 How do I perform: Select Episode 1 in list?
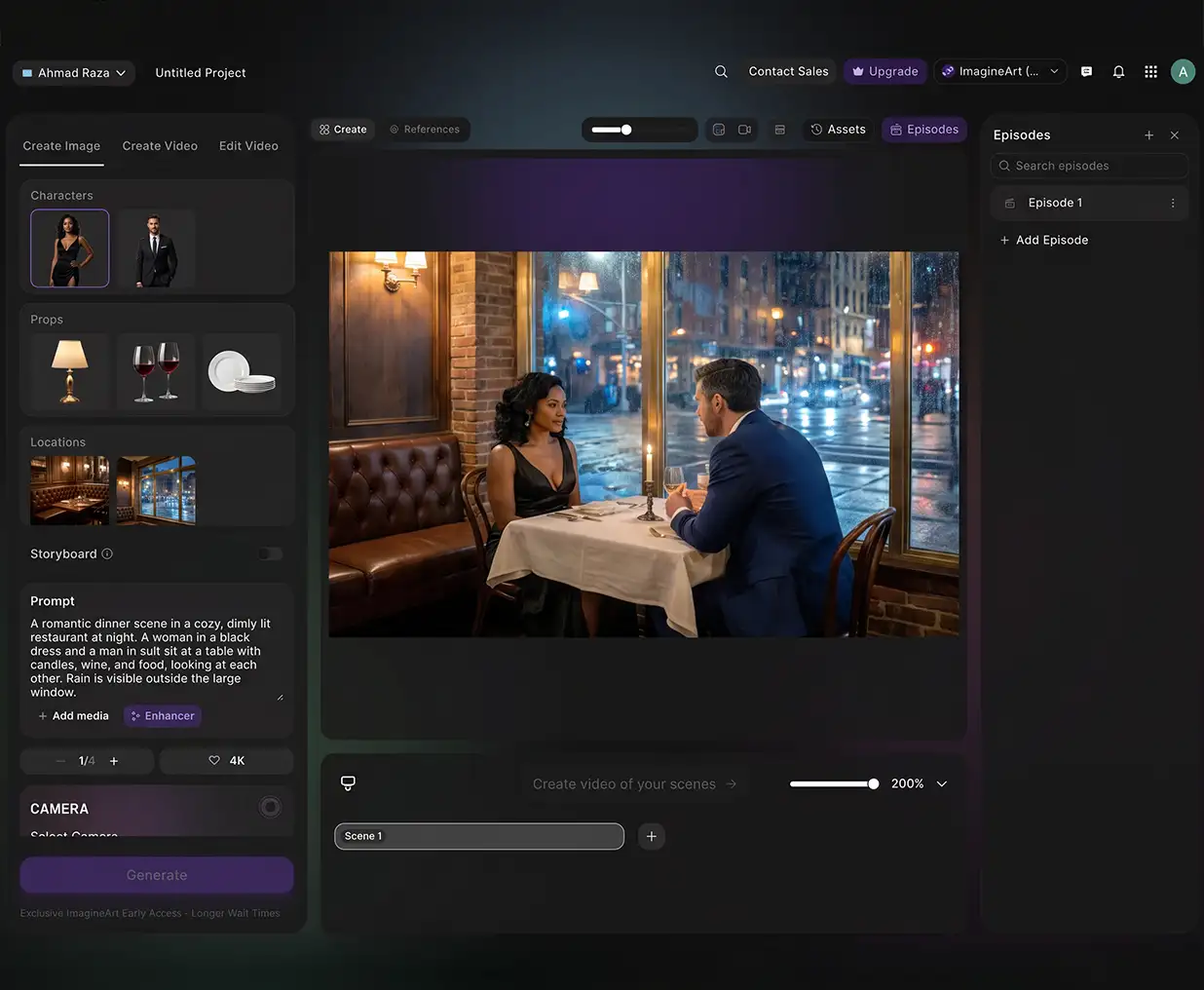click(1089, 203)
